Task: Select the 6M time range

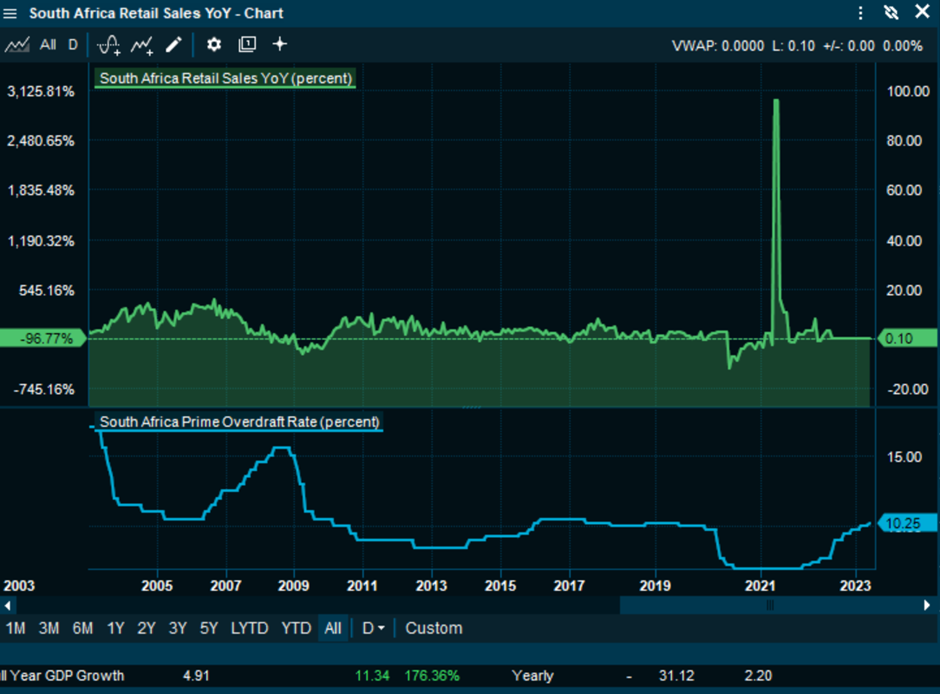Action: [x=83, y=628]
